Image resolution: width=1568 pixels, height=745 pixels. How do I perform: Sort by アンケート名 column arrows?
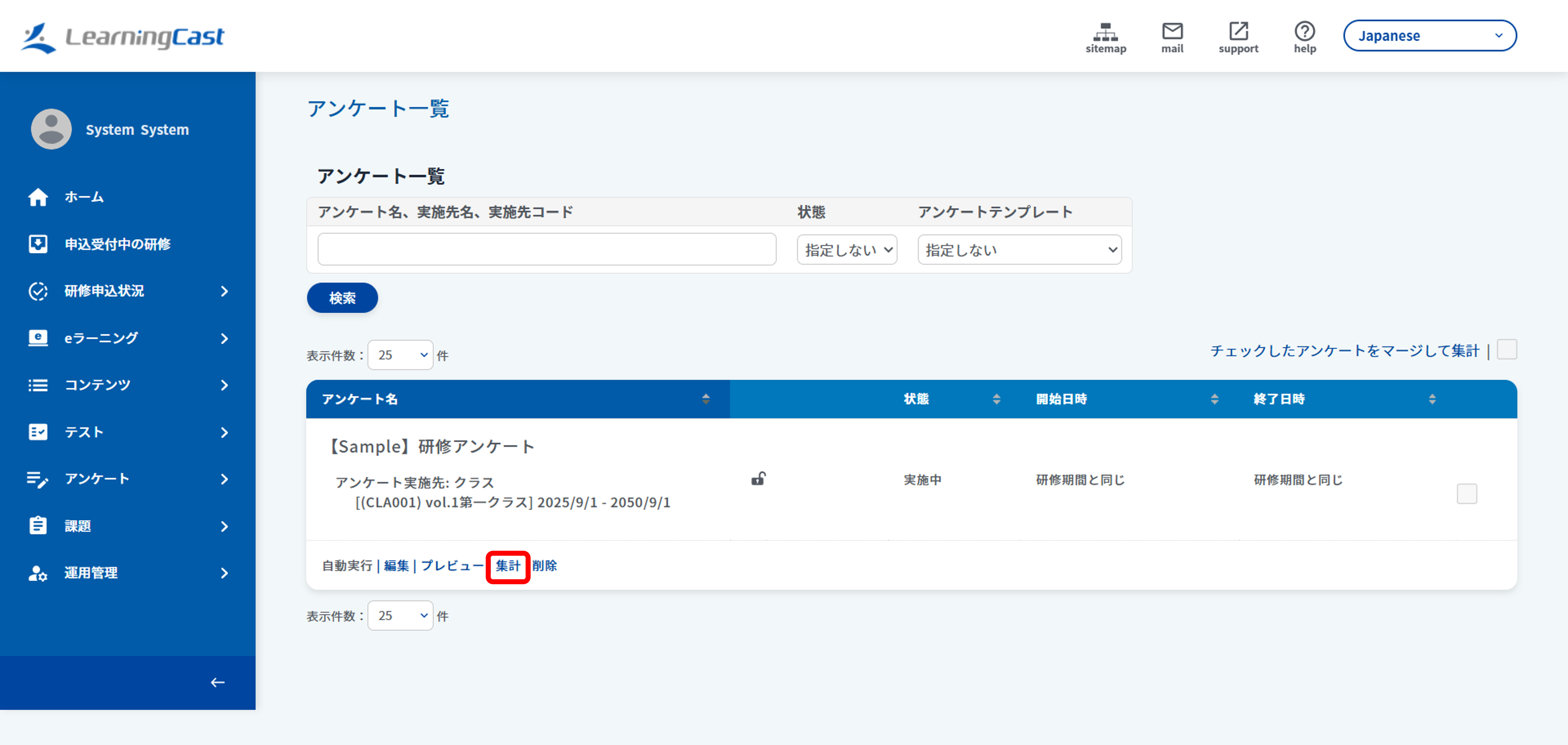[706, 399]
